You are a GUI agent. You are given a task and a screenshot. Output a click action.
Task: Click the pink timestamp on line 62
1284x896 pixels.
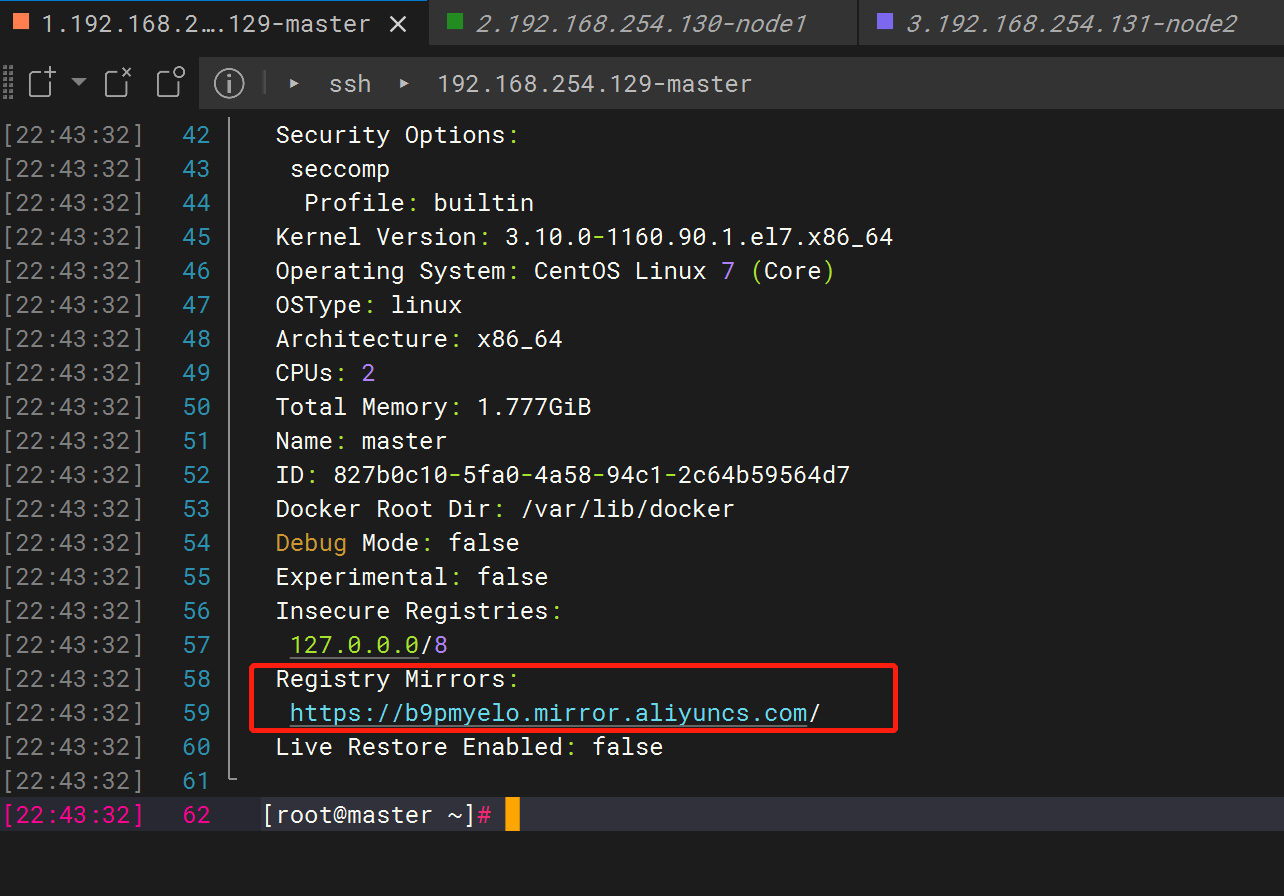(73, 815)
